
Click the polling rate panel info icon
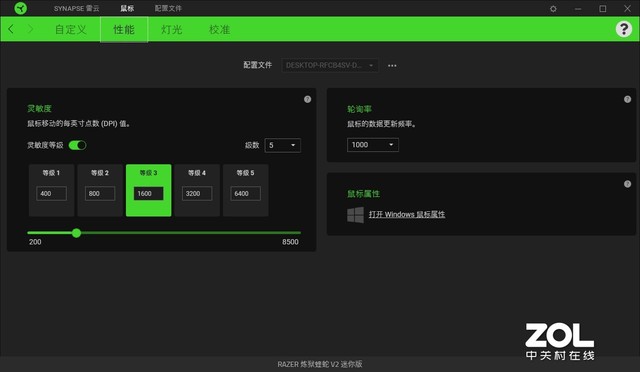tap(627, 99)
